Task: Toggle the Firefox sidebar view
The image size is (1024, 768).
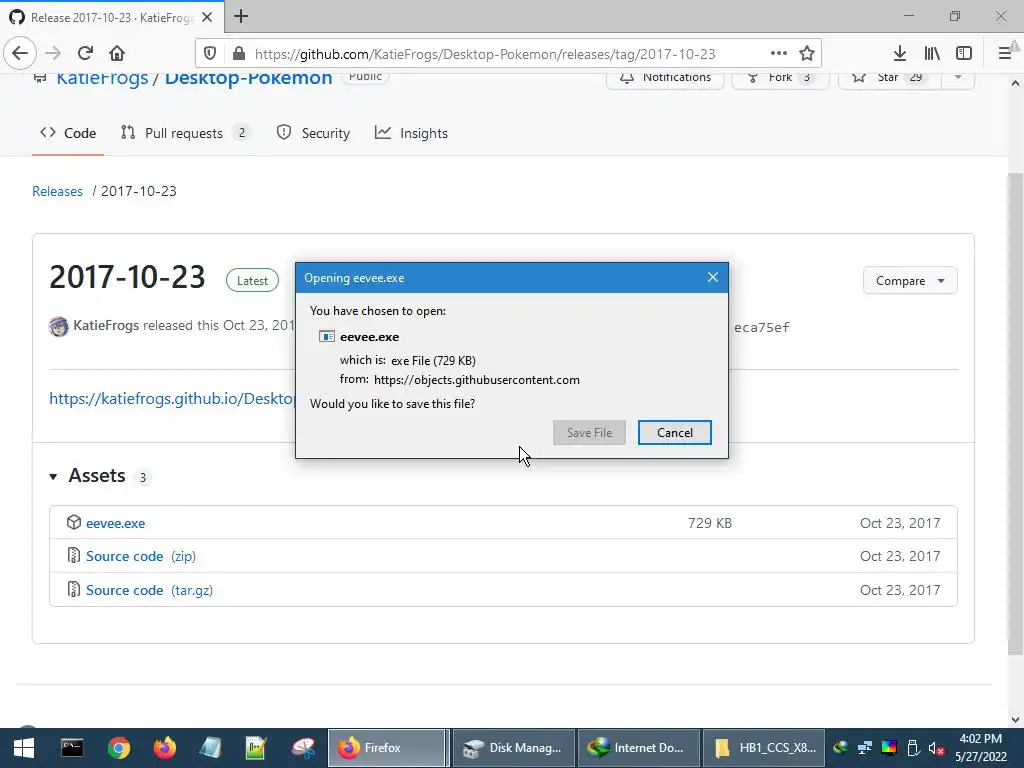Action: coord(964,54)
